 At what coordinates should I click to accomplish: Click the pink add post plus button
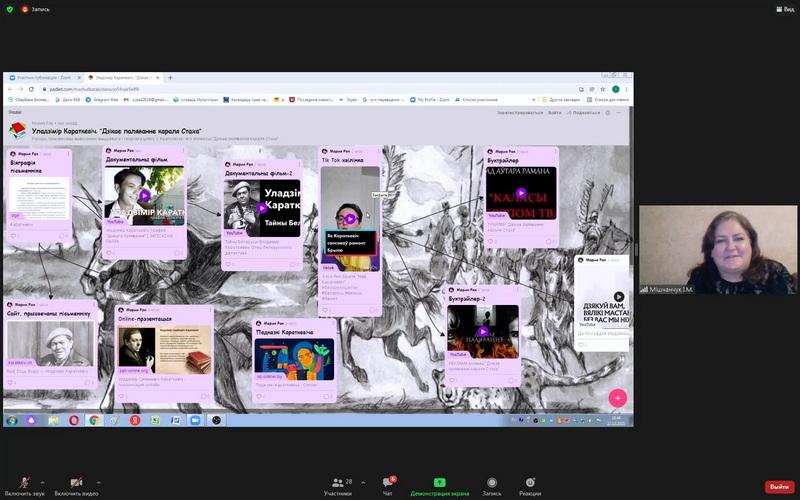point(617,398)
